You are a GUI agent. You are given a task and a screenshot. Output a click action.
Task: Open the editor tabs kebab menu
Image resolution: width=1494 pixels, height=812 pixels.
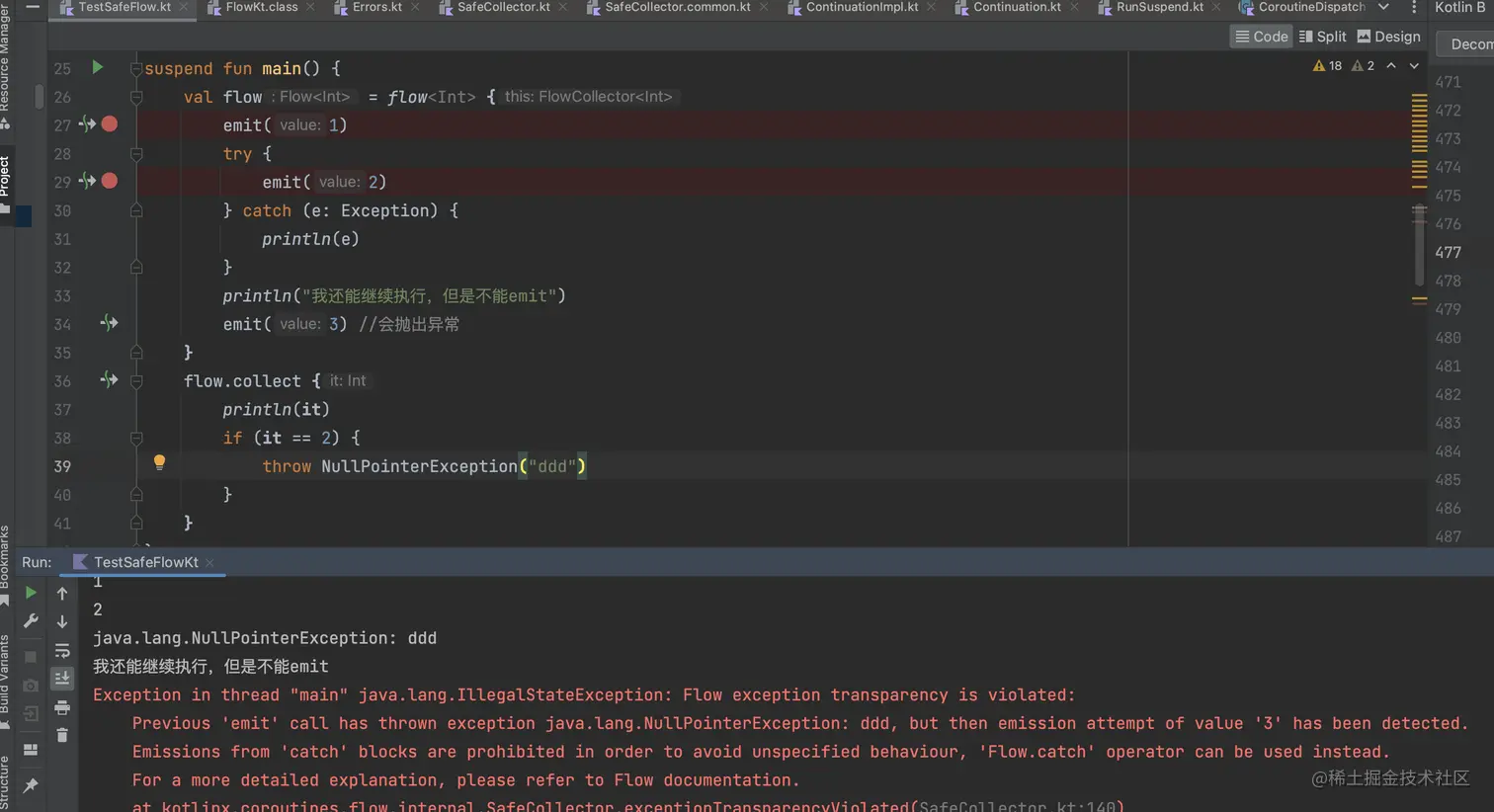click(1414, 7)
